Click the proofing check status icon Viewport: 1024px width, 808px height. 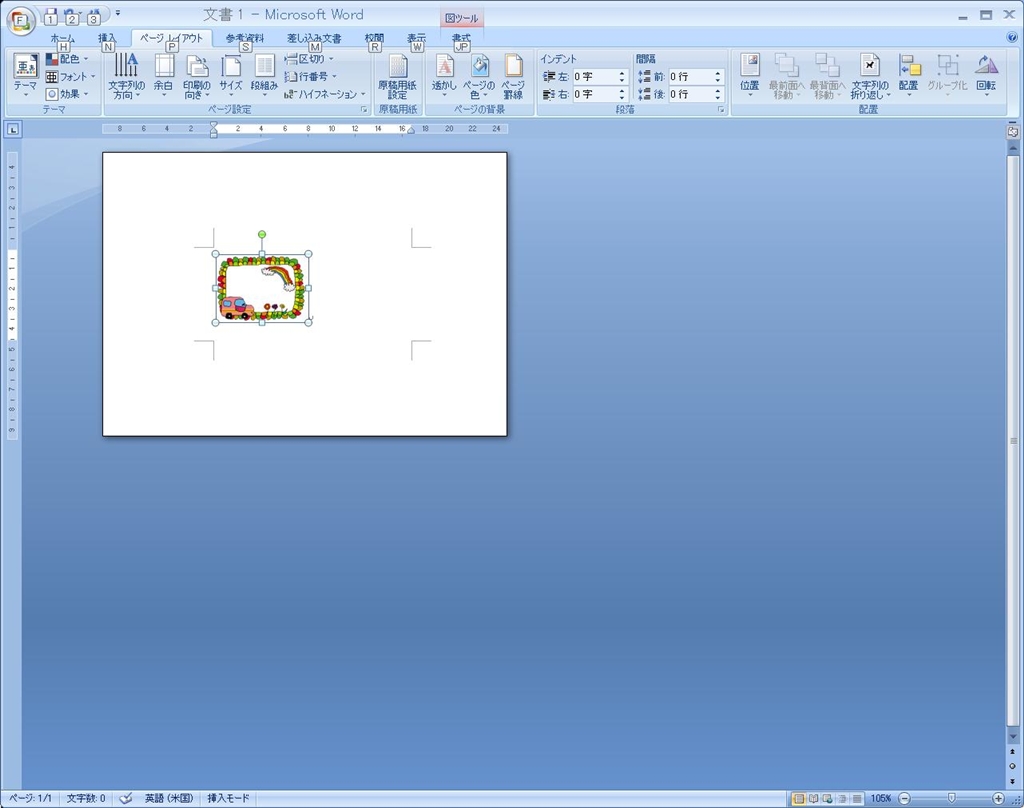click(x=126, y=798)
